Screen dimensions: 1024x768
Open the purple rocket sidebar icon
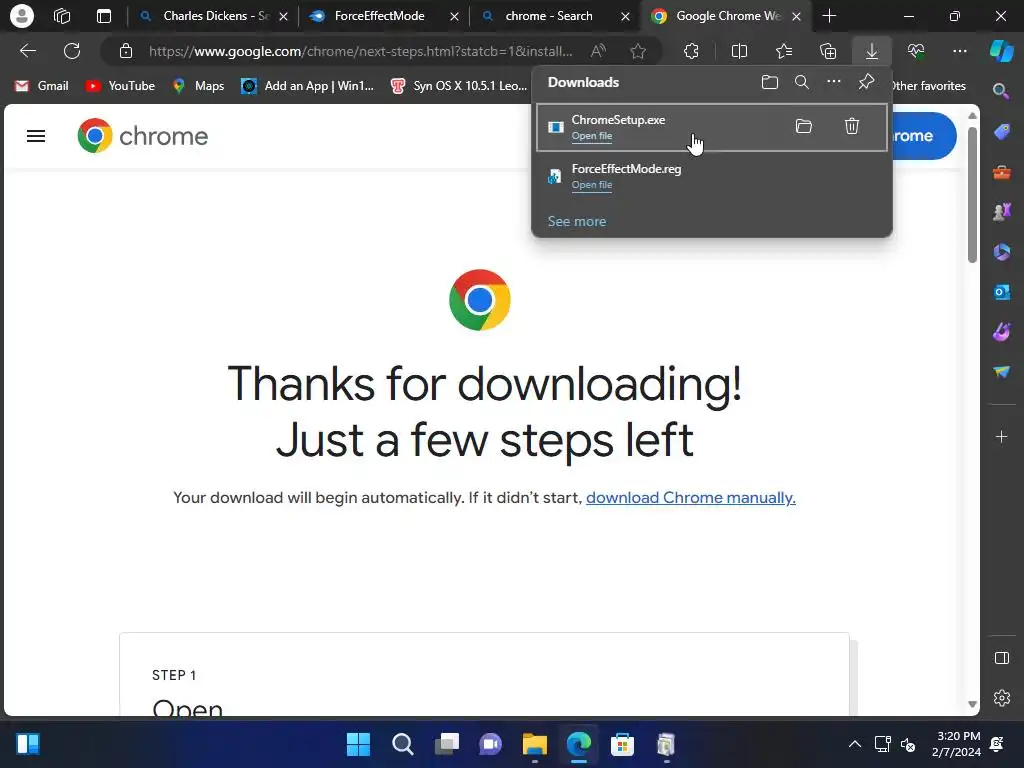pyautogui.click(x=1001, y=332)
